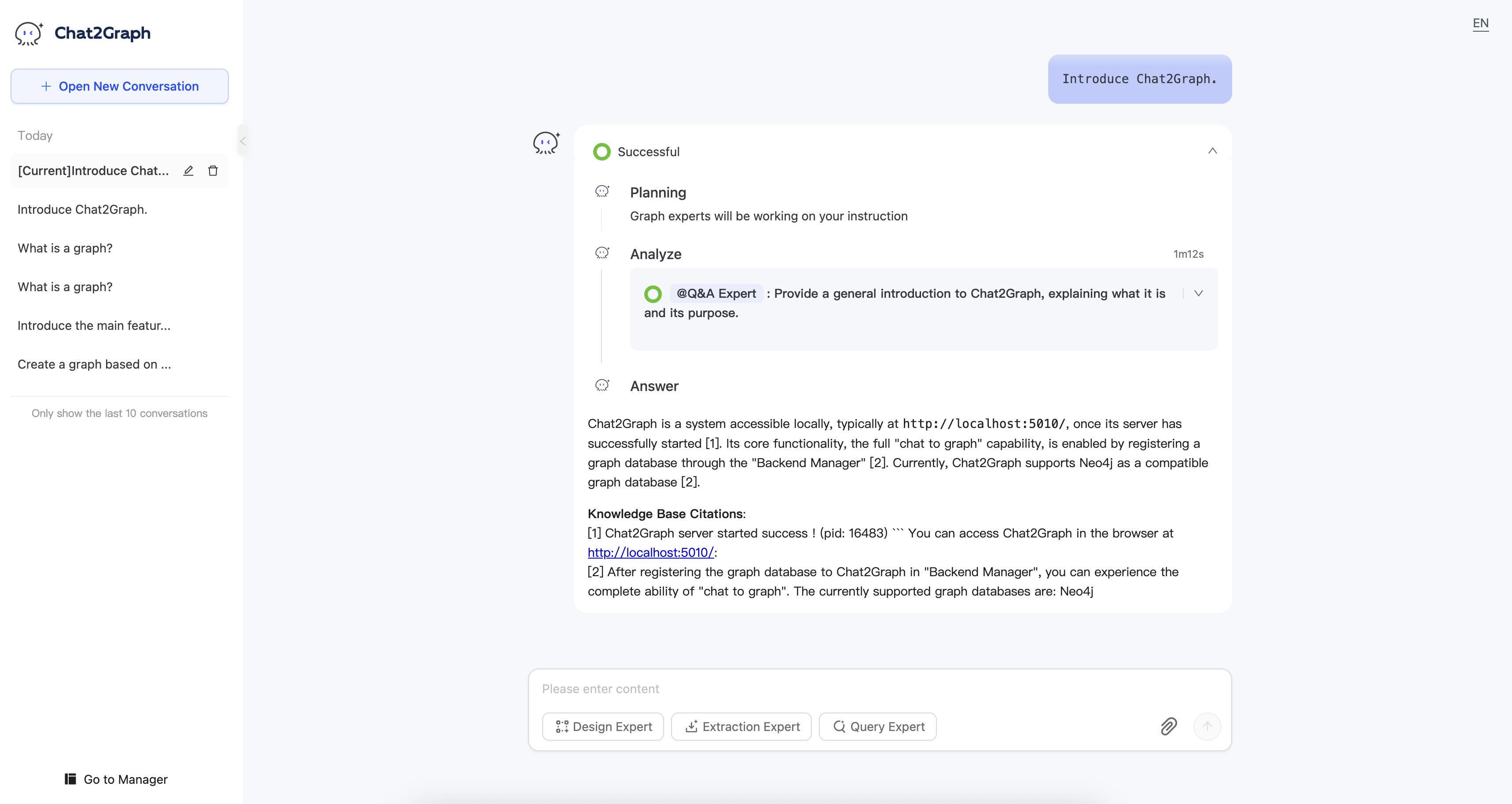The height and width of the screenshot is (804, 1512).
Task: Click the pencil rename icon on current conversation
Action: (188, 171)
